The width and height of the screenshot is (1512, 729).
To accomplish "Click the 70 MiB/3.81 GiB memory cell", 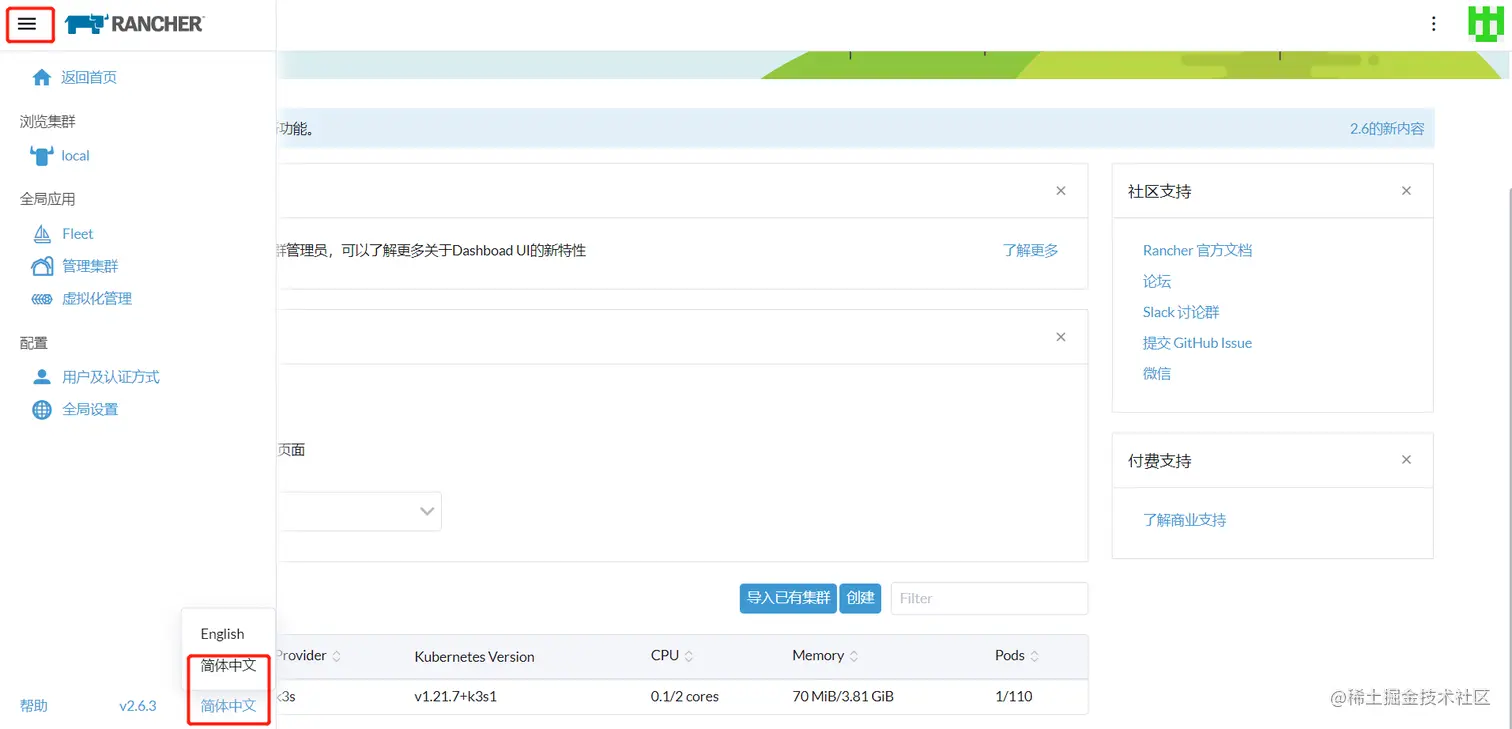I will click(x=843, y=696).
